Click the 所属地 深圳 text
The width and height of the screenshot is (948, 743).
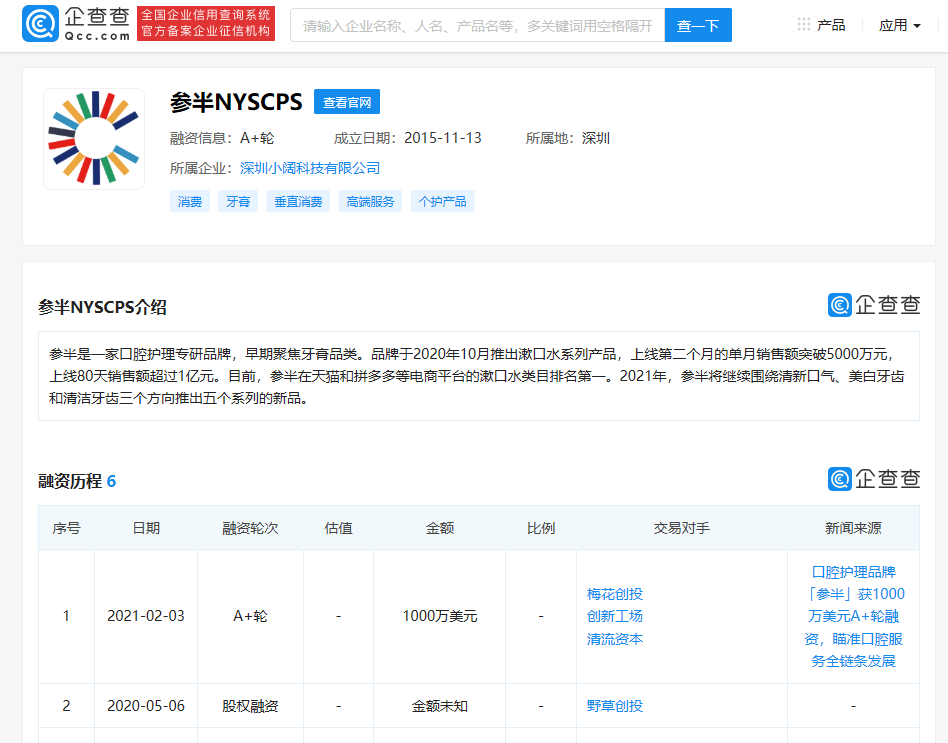[x=568, y=138]
